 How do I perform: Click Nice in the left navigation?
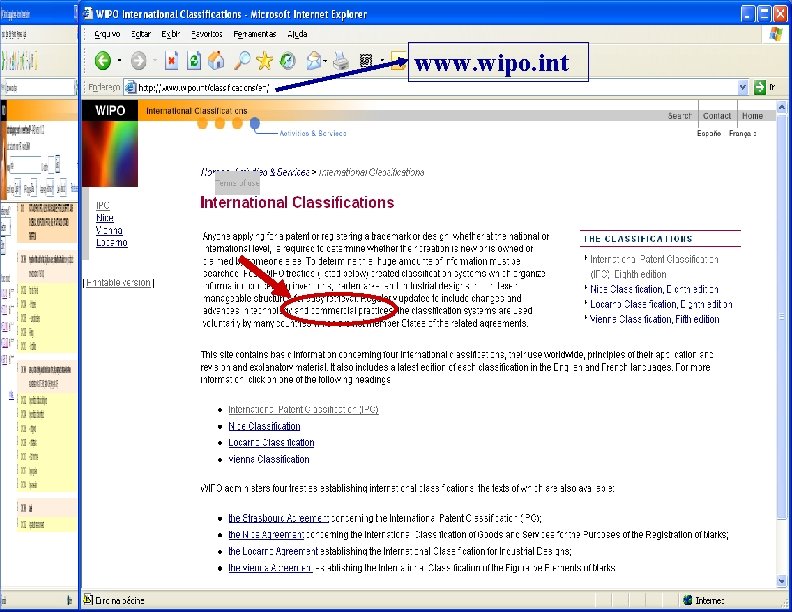(x=105, y=218)
